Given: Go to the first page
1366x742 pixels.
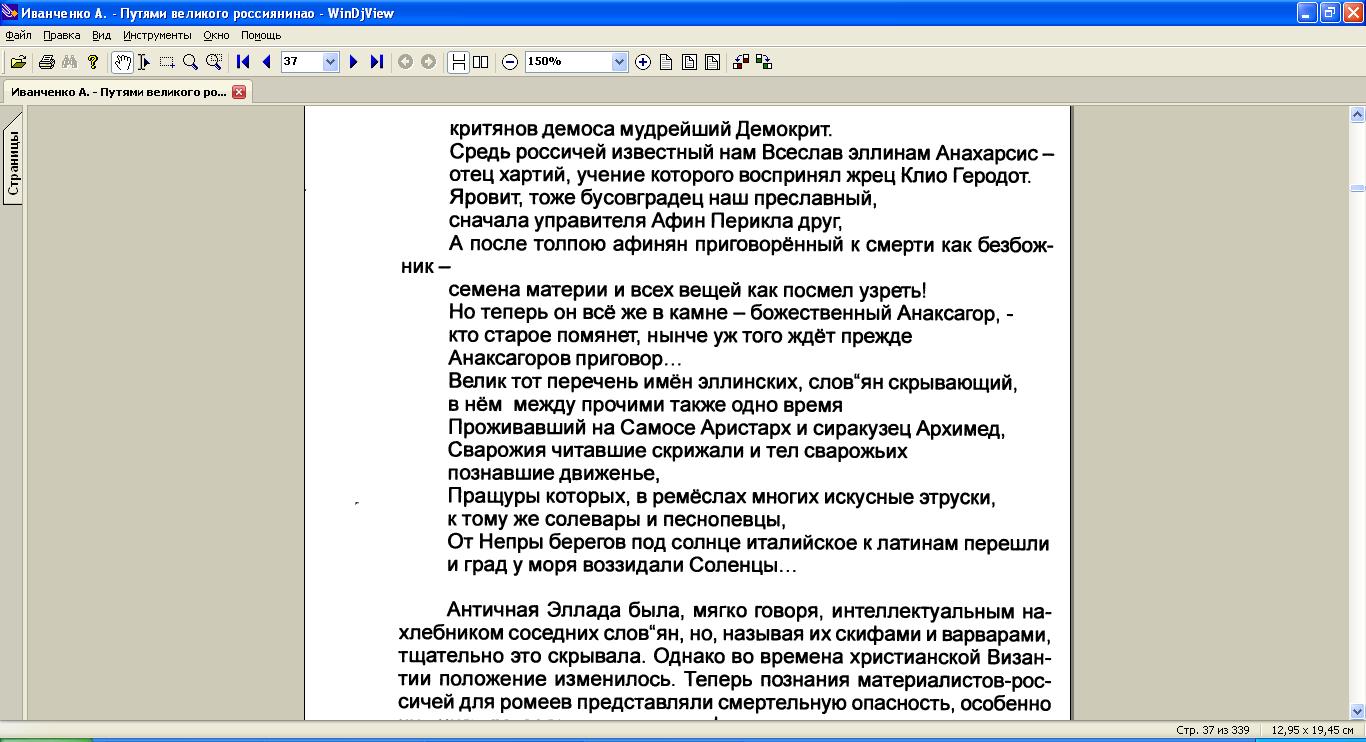Looking at the screenshot, I should (243, 62).
